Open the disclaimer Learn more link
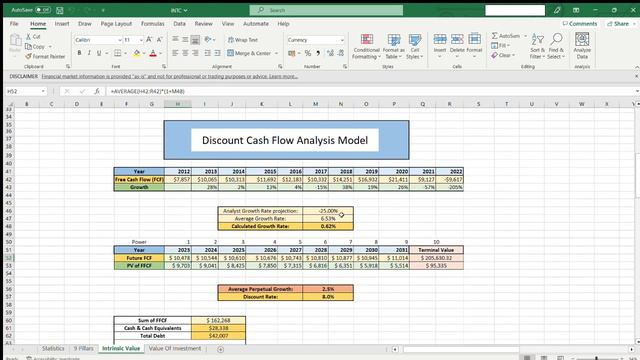 [x=284, y=76]
